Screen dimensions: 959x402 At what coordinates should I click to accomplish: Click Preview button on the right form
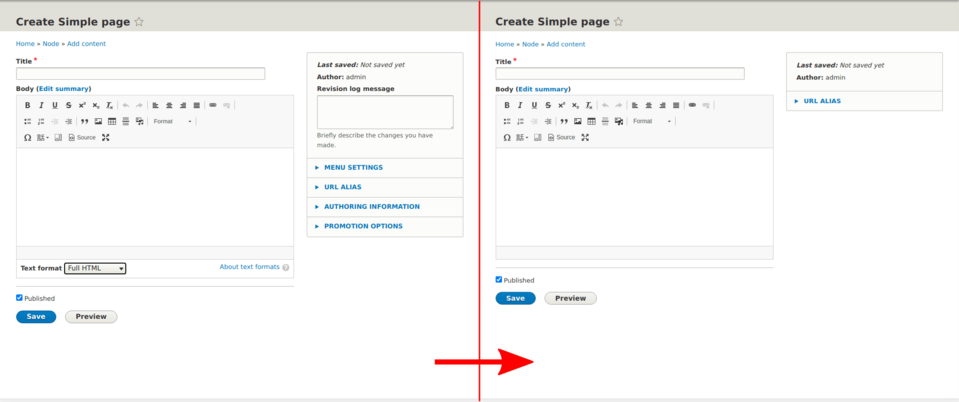click(570, 298)
